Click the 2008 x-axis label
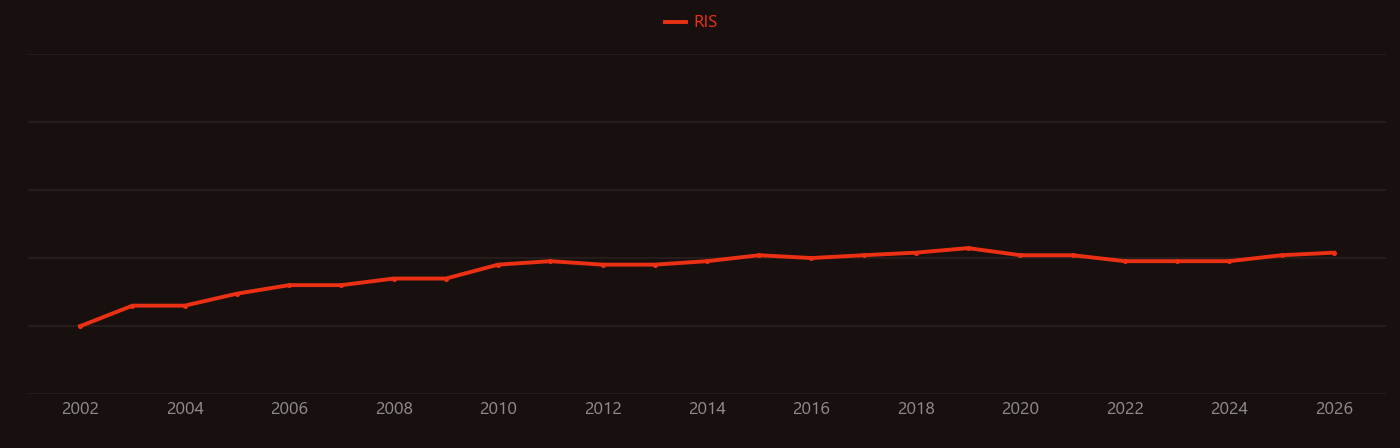 [x=394, y=409]
